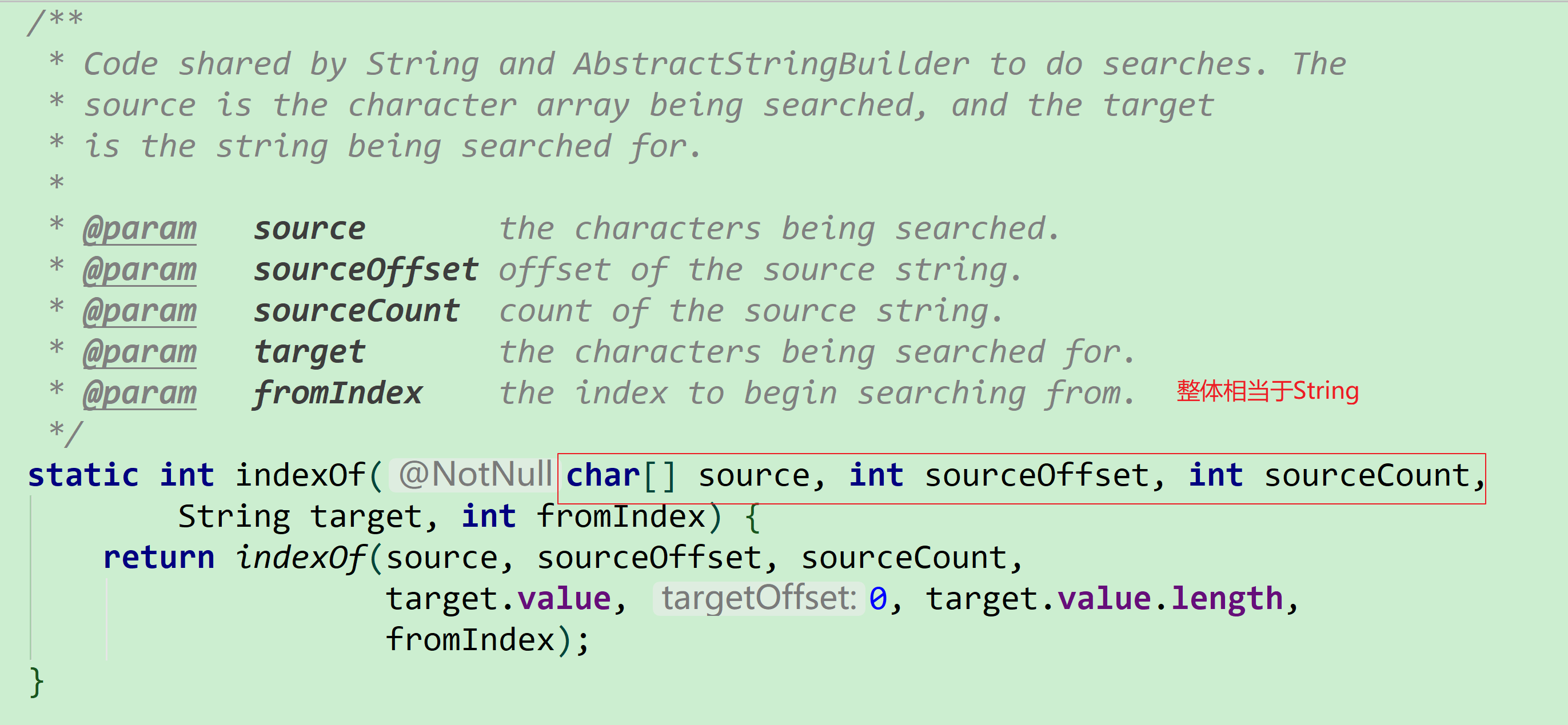Click the closing brace of the method
Screen dimensions: 1568x725
[37, 681]
